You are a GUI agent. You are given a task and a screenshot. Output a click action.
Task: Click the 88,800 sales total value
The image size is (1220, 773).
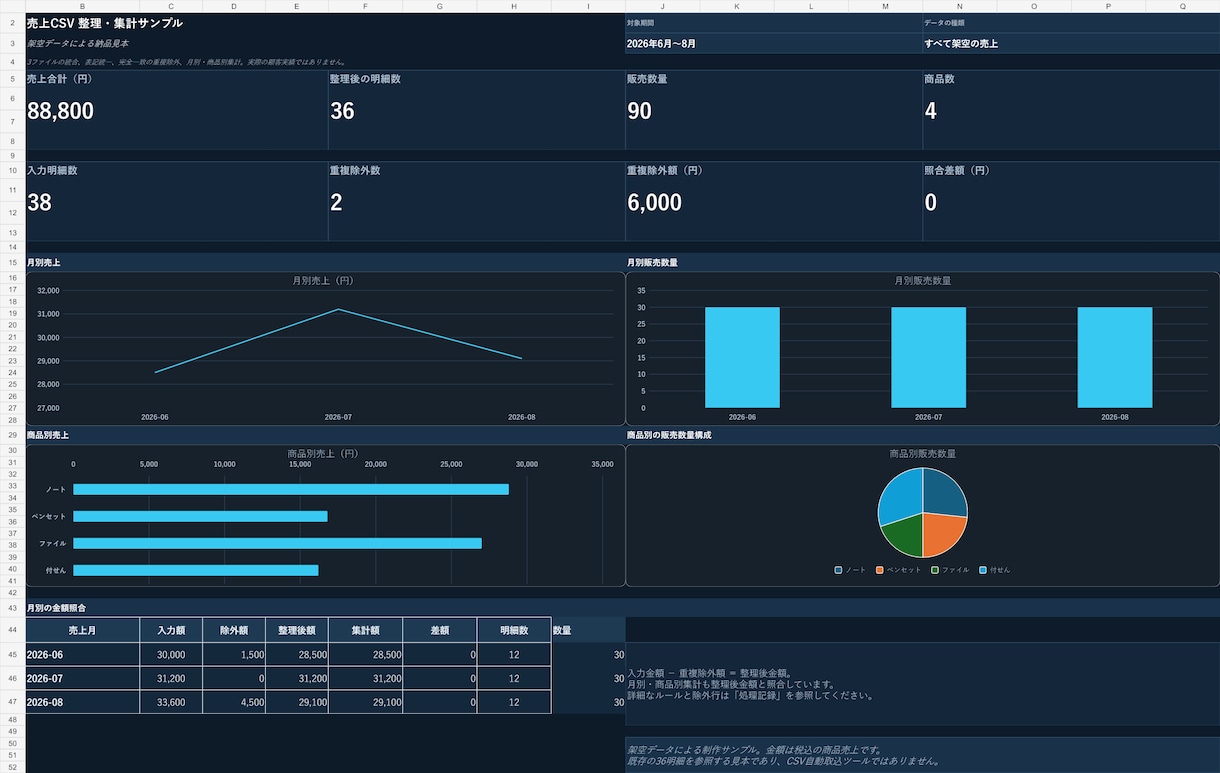click(x=60, y=111)
